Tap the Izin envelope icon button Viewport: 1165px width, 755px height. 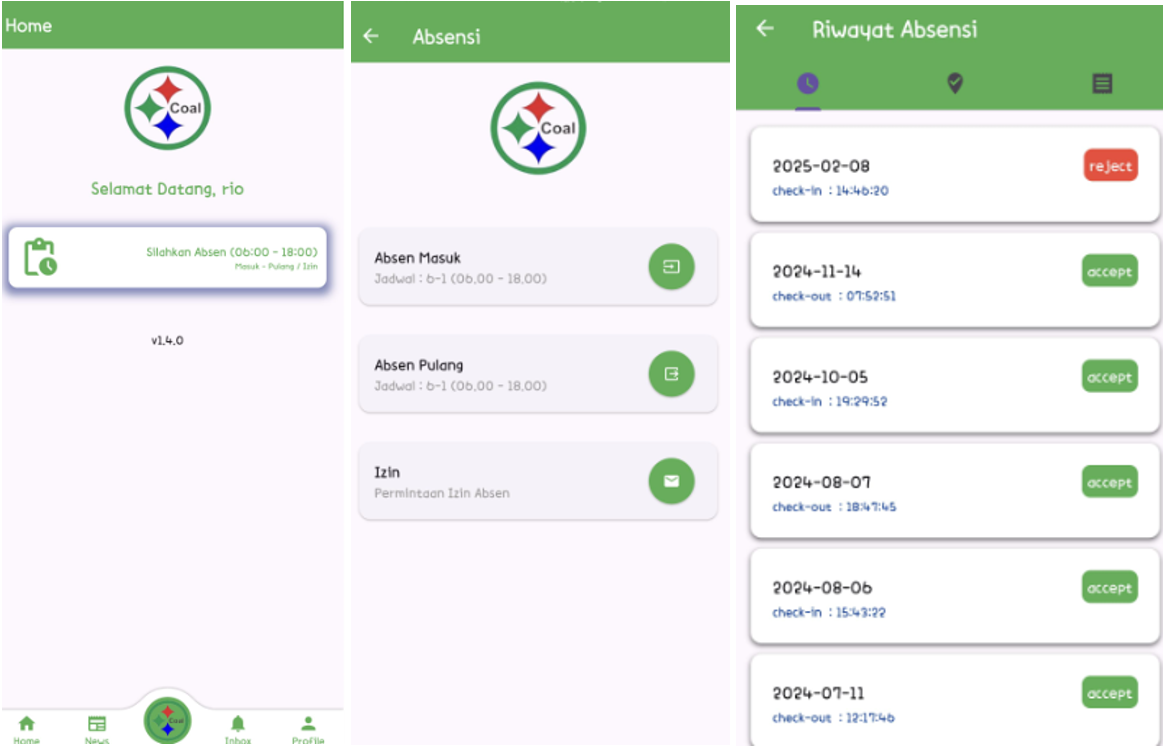671,481
